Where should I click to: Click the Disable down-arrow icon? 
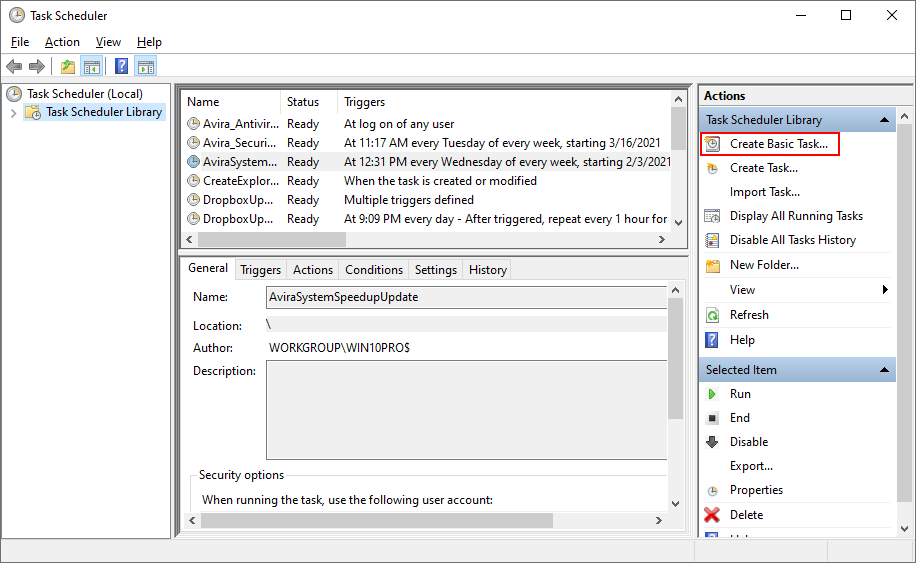pyautogui.click(x=712, y=442)
